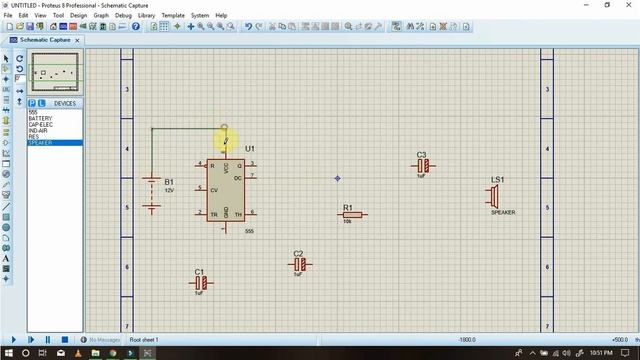Choose 2D Graphics Box Mode tool

click(6, 217)
